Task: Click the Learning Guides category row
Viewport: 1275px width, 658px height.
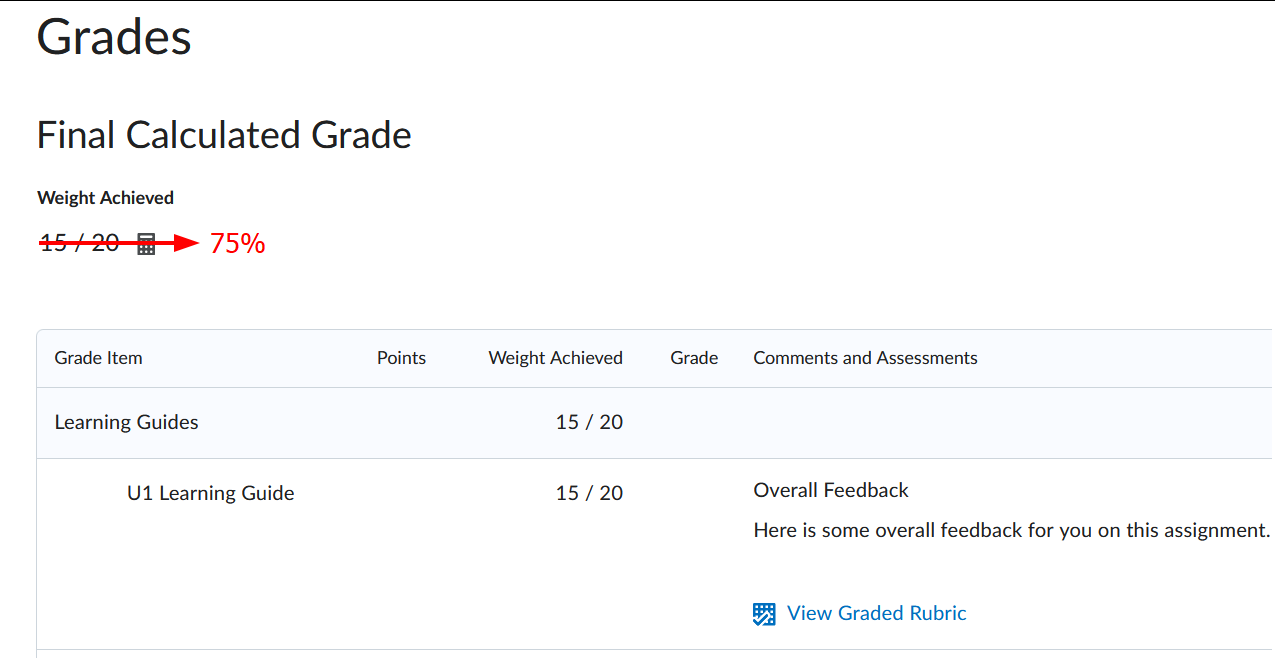Action: (x=655, y=422)
